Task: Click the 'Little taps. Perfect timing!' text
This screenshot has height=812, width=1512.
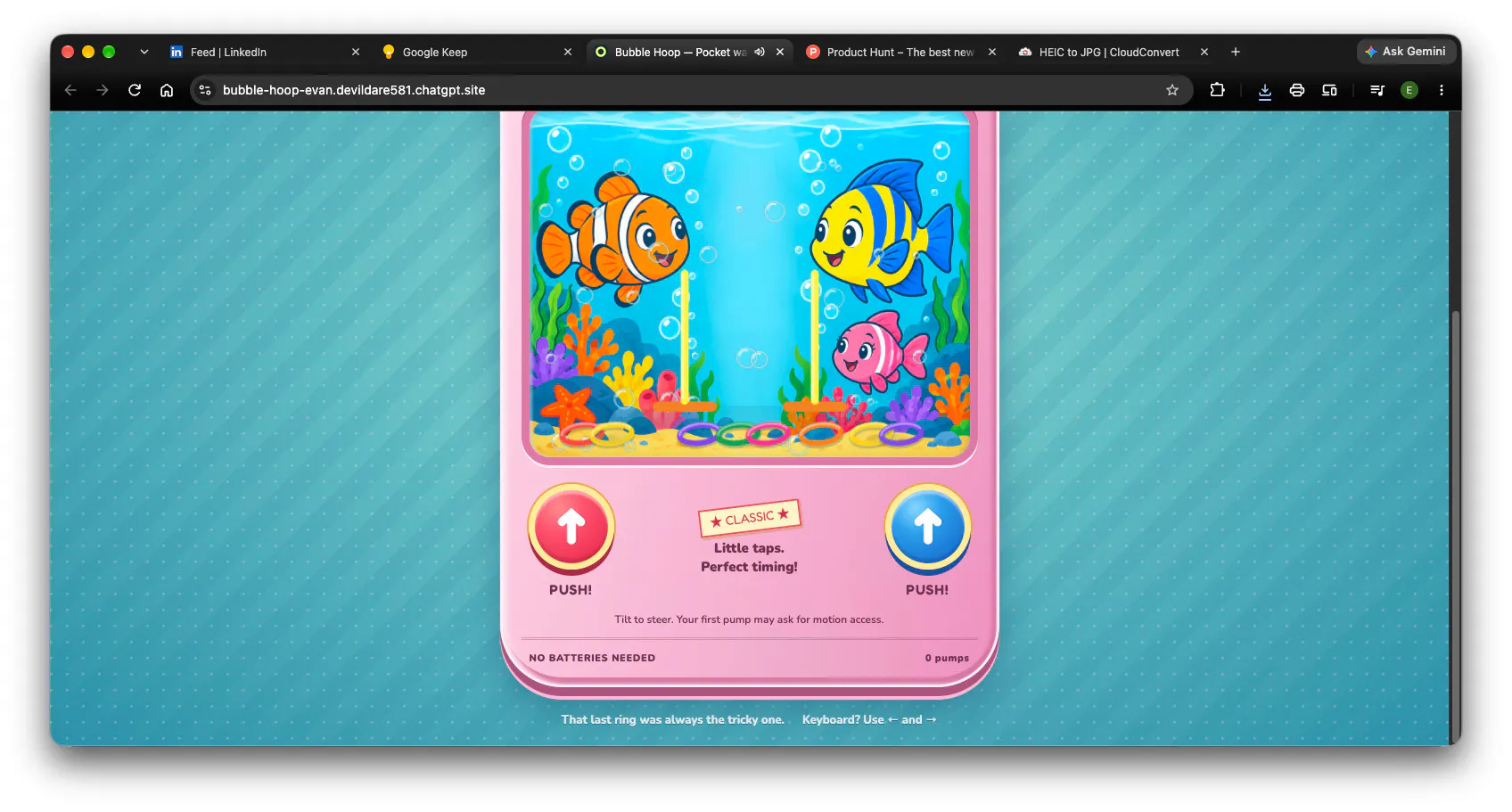Action: [x=749, y=557]
